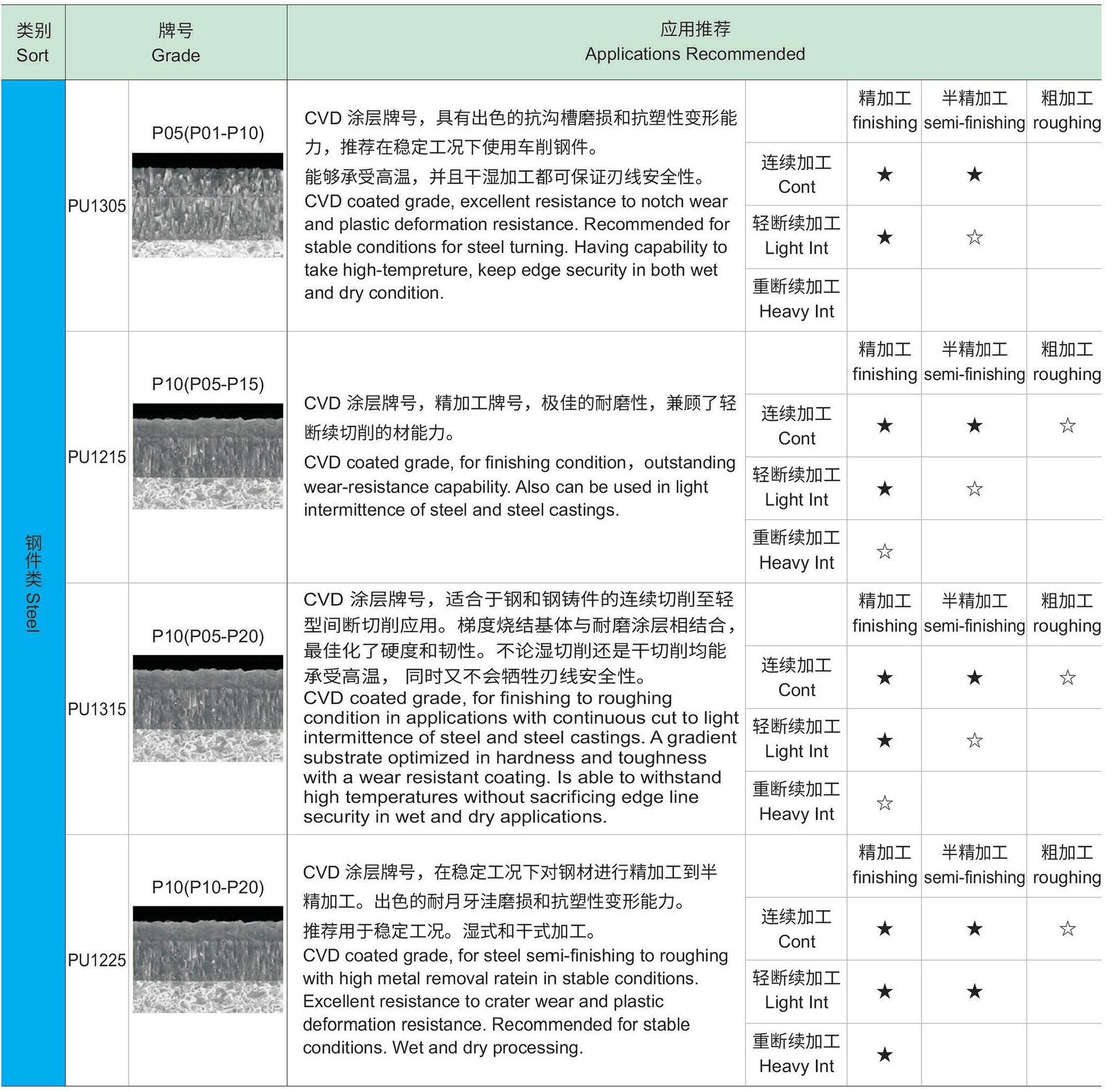The width and height of the screenshot is (1106, 1092).
Task: Click PU1305 finishing column header
Action: (884, 110)
